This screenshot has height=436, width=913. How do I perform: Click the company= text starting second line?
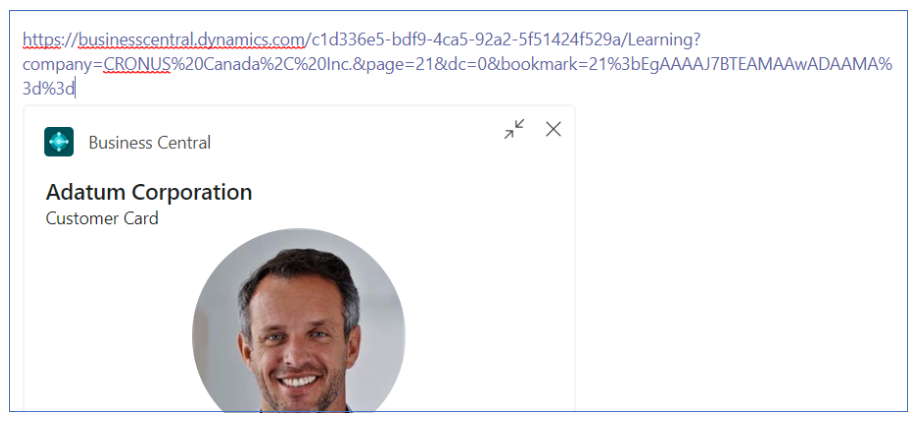point(63,65)
